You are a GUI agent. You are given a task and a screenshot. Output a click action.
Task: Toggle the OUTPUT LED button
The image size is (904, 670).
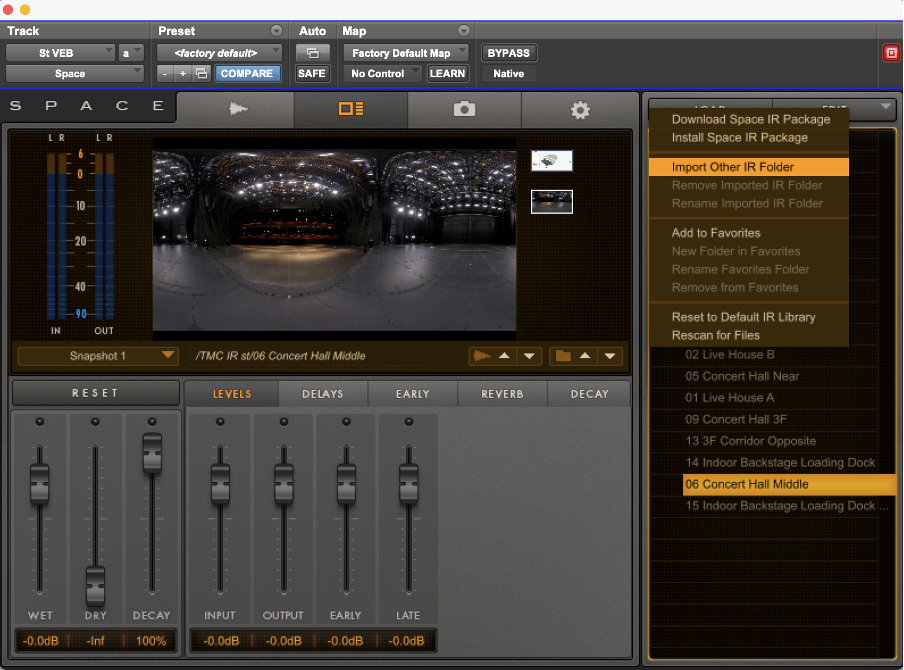[x=284, y=422]
